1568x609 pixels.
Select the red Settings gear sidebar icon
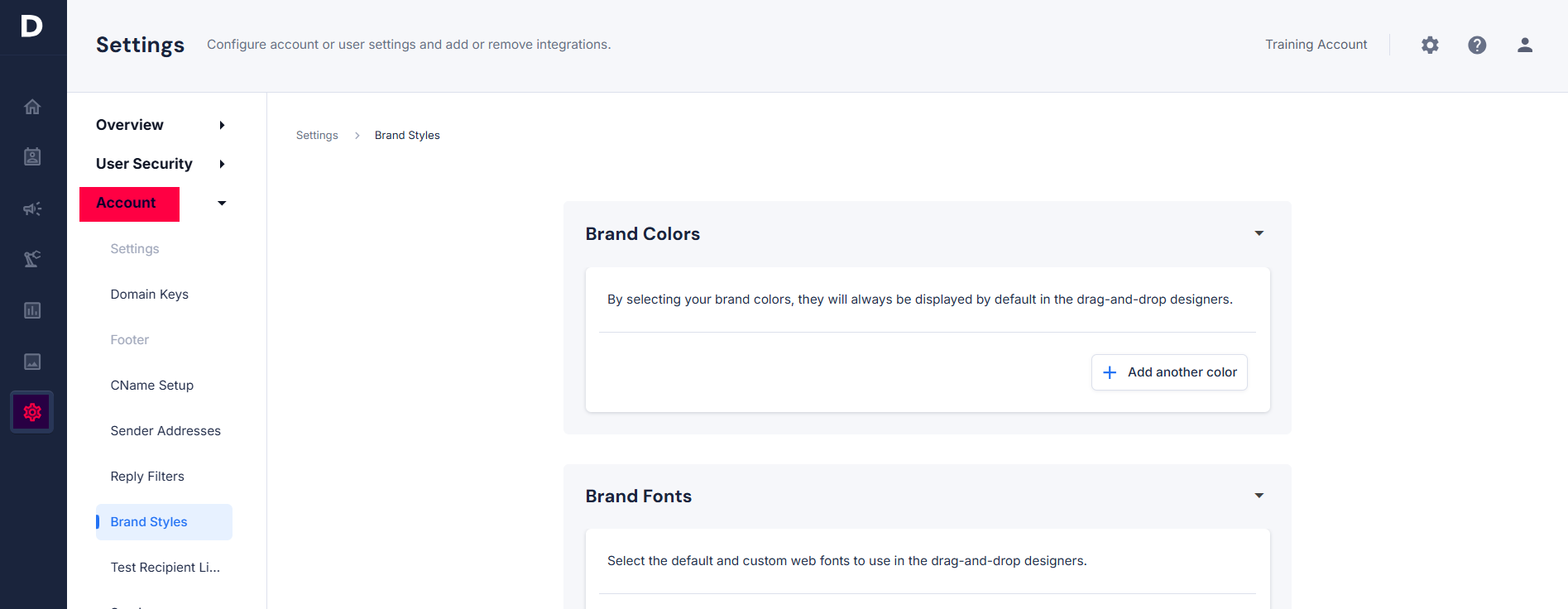(x=32, y=412)
